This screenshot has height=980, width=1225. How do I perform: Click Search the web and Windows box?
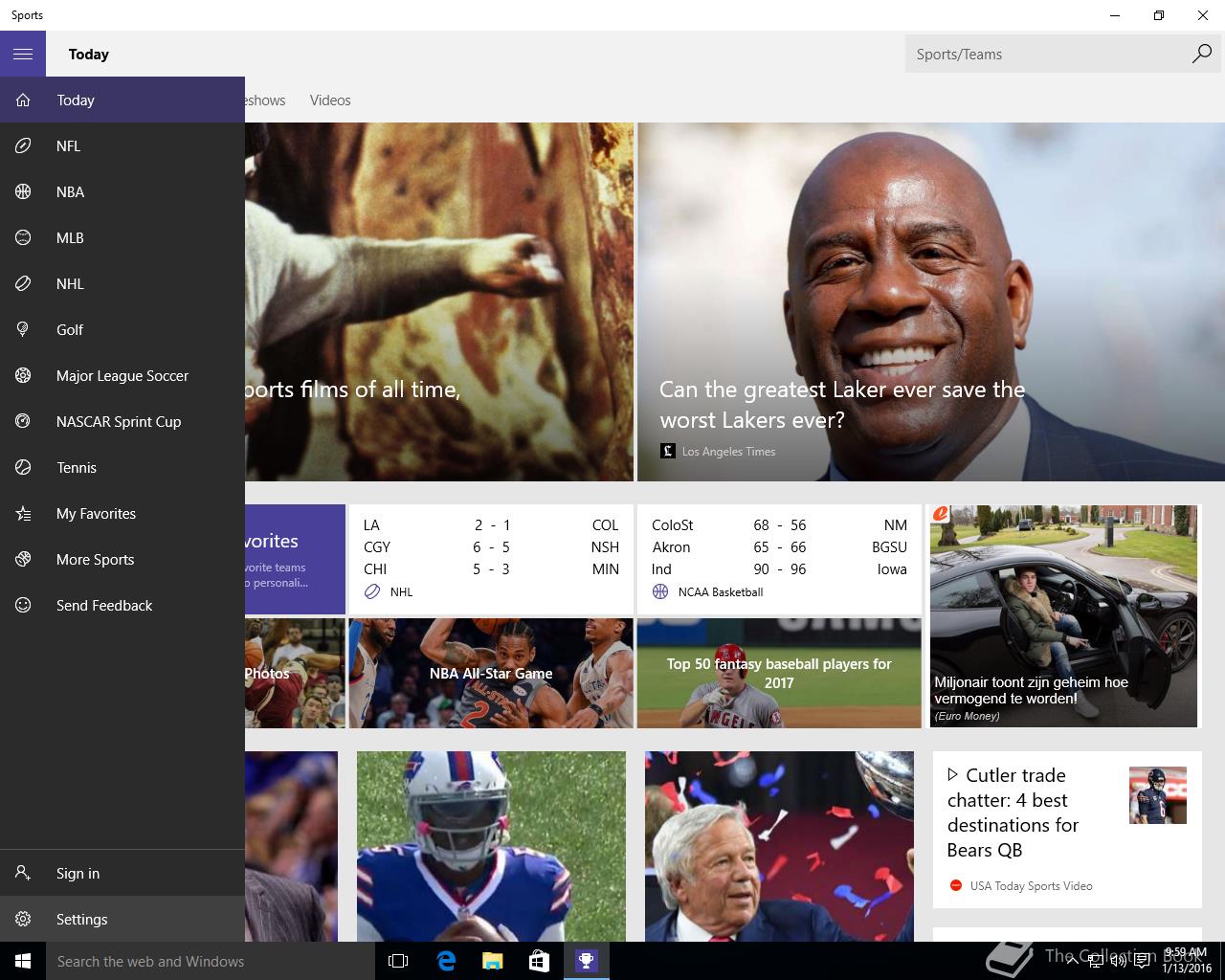tap(211, 961)
